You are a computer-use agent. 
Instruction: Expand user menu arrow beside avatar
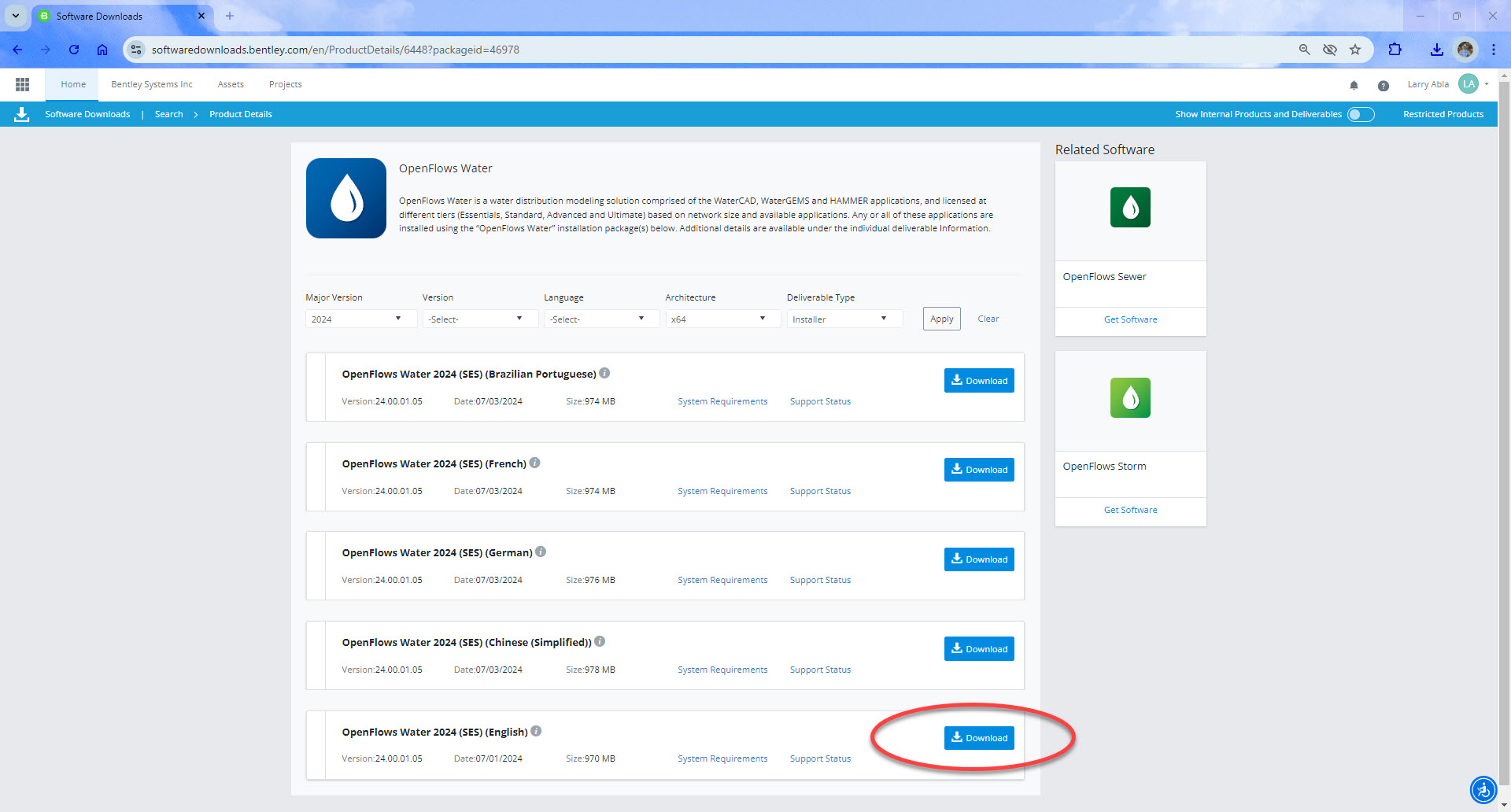pos(1487,84)
